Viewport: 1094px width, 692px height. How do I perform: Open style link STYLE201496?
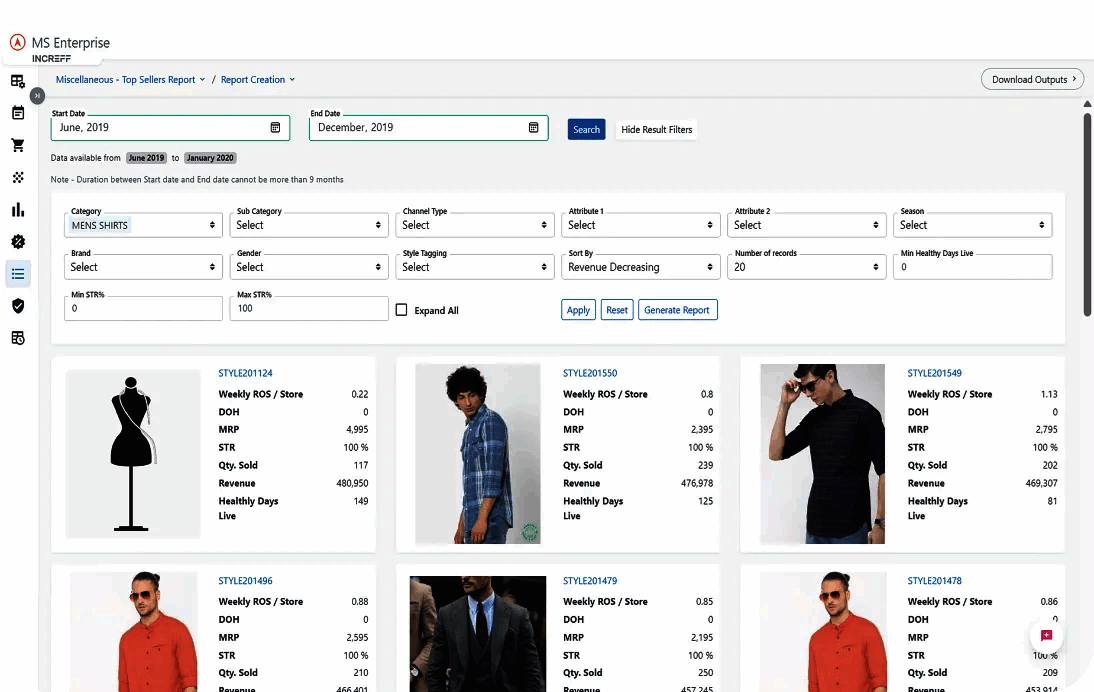coord(246,580)
